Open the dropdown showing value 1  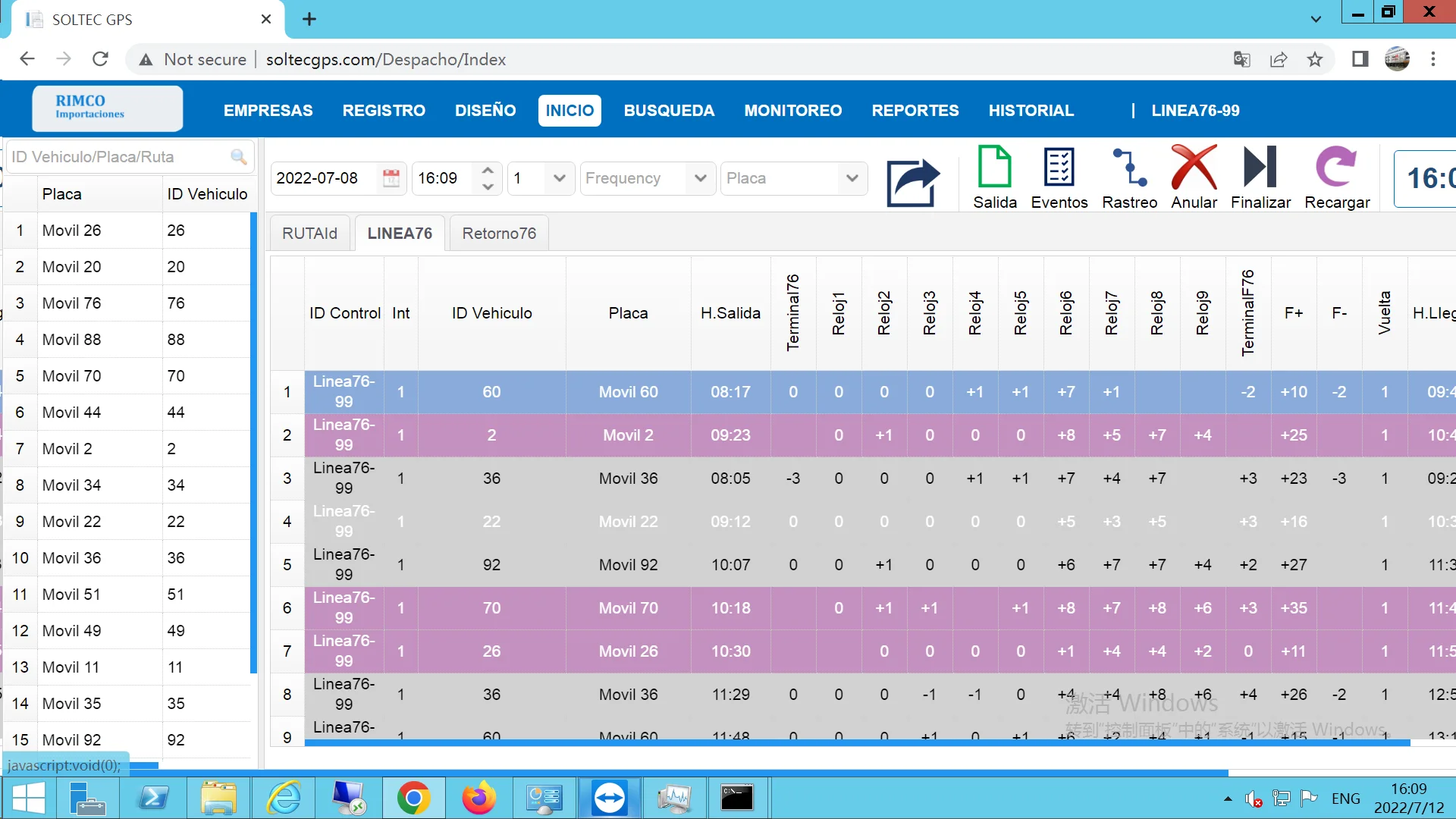(559, 178)
